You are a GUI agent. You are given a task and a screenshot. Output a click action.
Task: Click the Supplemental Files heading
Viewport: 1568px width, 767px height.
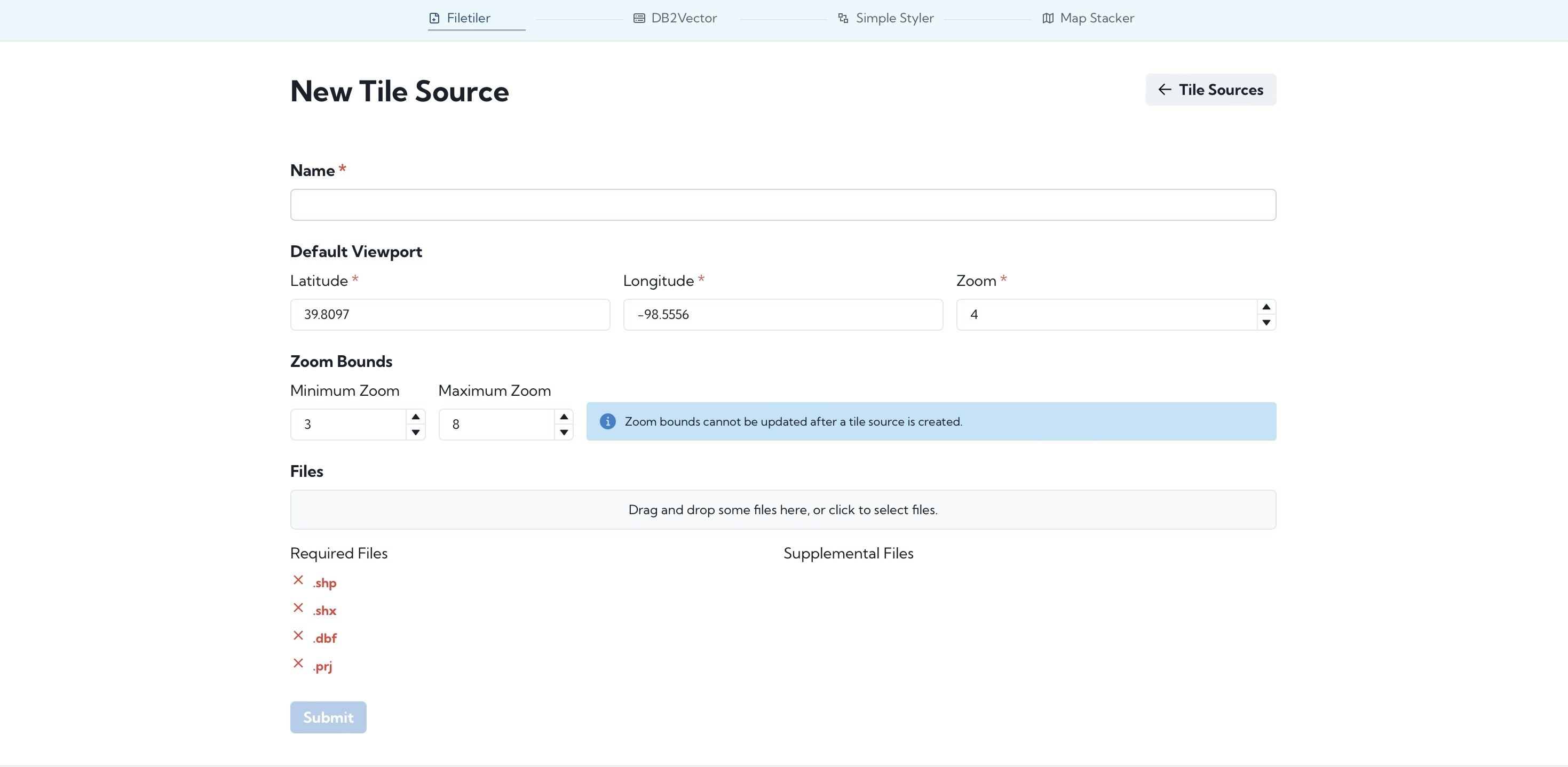pos(848,553)
